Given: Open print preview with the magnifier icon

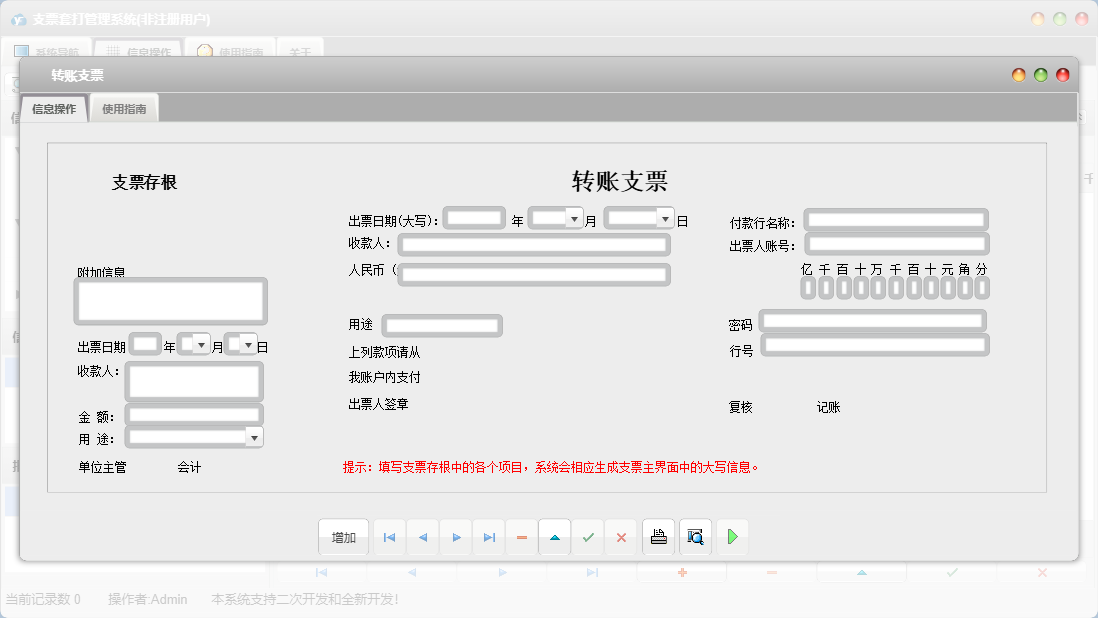Looking at the screenshot, I should [x=694, y=537].
